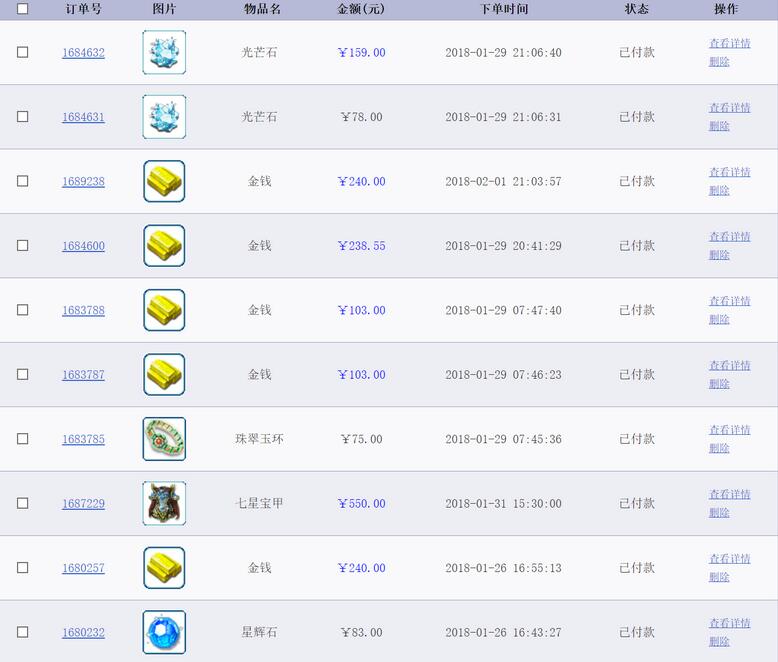The height and width of the screenshot is (662, 778).
Task: Click the gold bar icon for order 1680257
Action: pyautogui.click(x=164, y=568)
